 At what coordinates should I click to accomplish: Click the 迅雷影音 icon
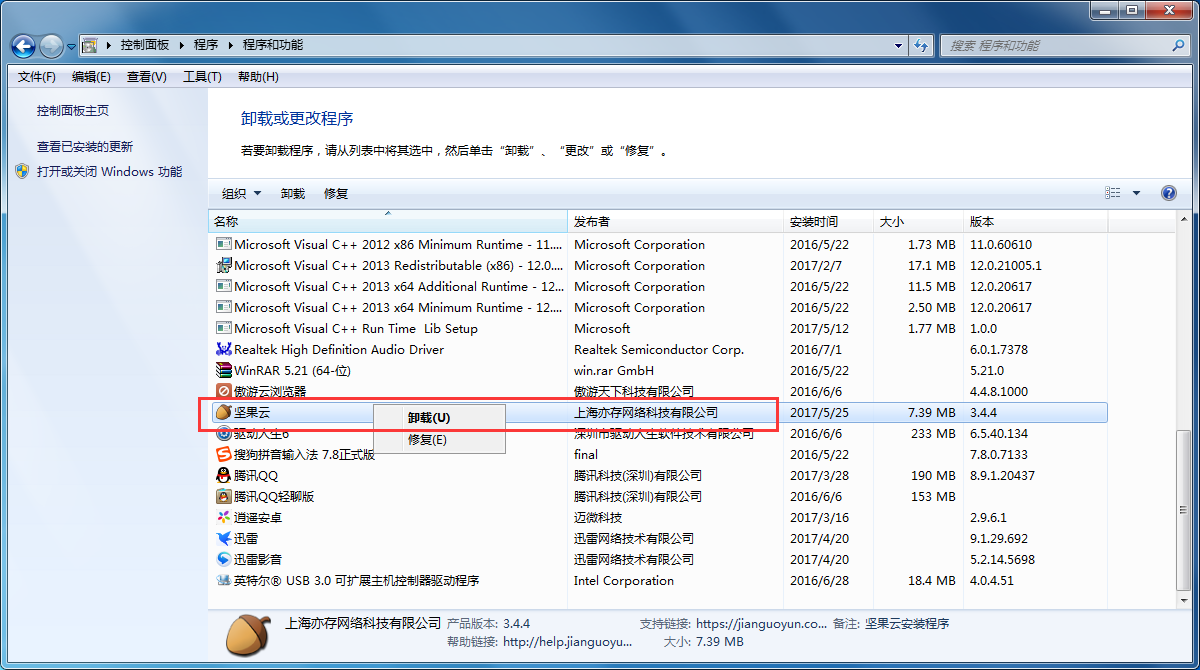224,559
